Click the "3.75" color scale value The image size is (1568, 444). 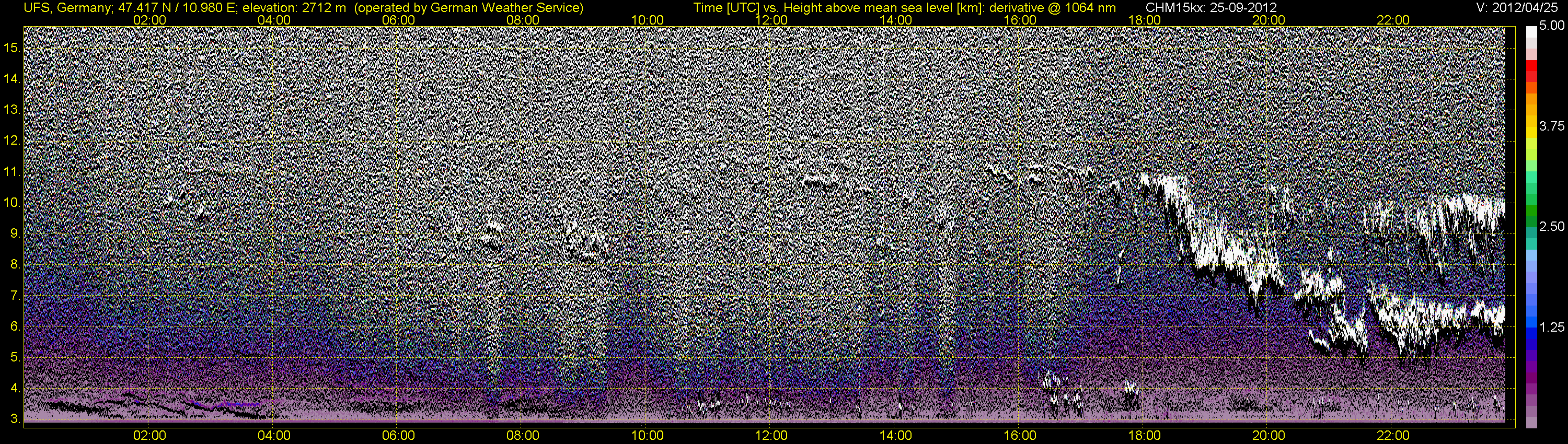(x=1552, y=126)
